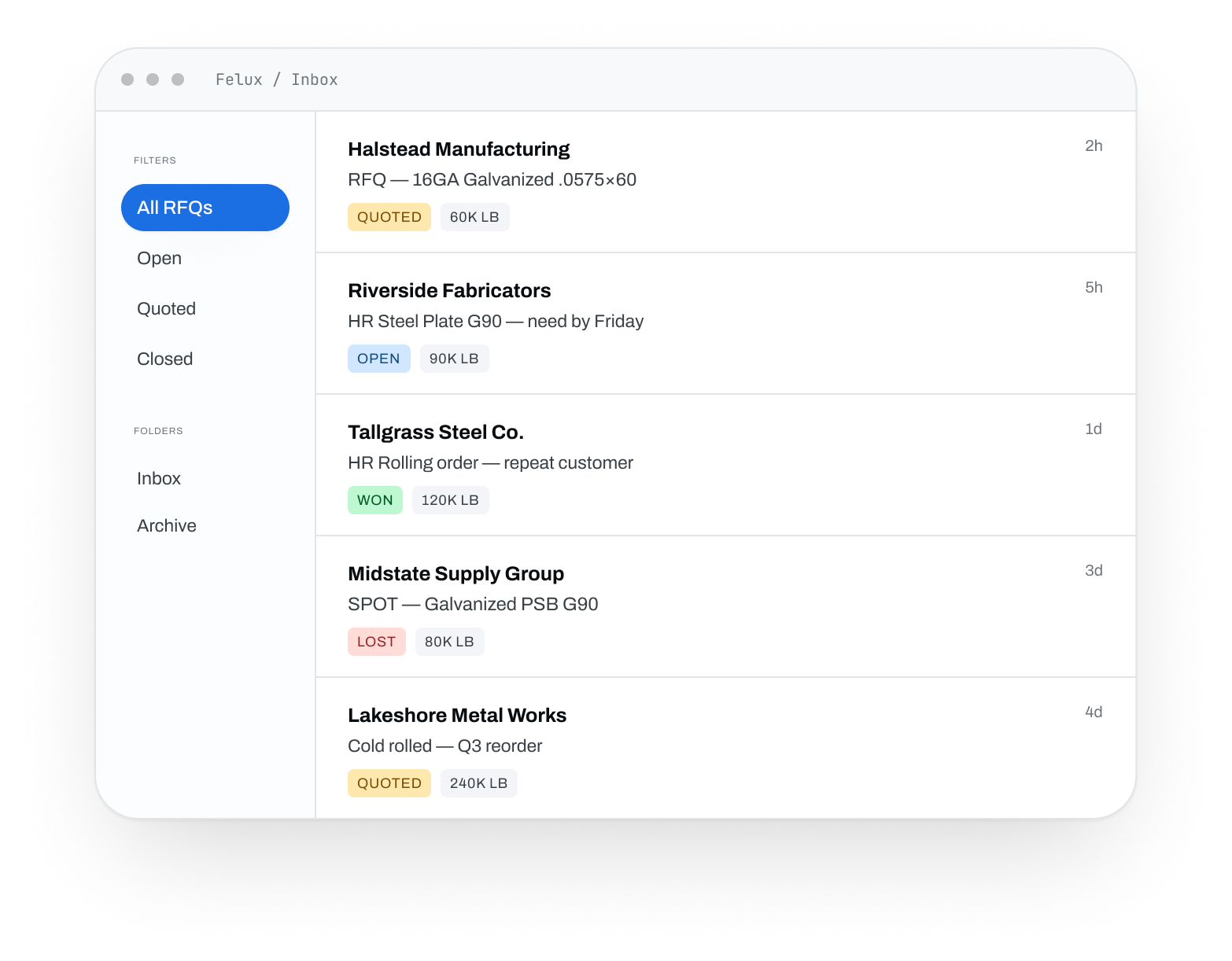Click LOST status tag on Midstate Supply
Viewport: 1232px width, 961px height.
pos(377,642)
